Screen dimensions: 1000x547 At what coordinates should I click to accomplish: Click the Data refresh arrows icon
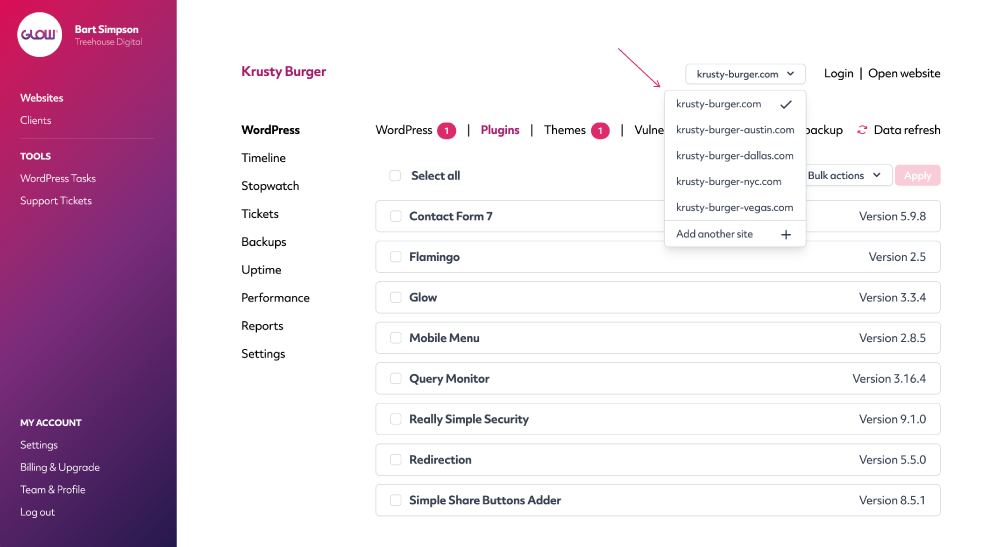(x=862, y=129)
